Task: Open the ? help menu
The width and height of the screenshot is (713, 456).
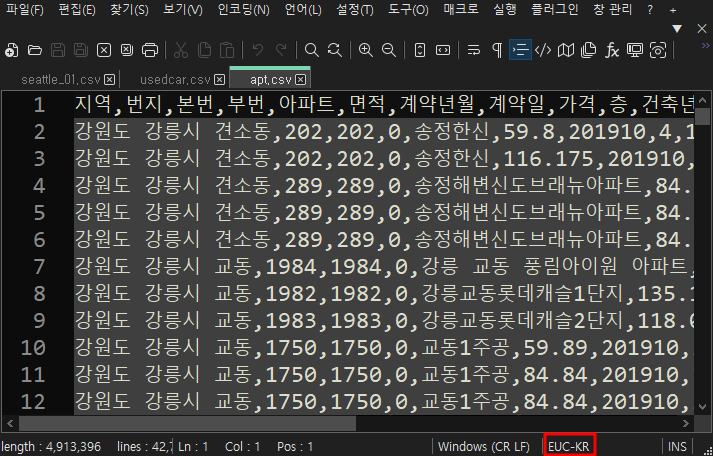Action: pos(650,10)
